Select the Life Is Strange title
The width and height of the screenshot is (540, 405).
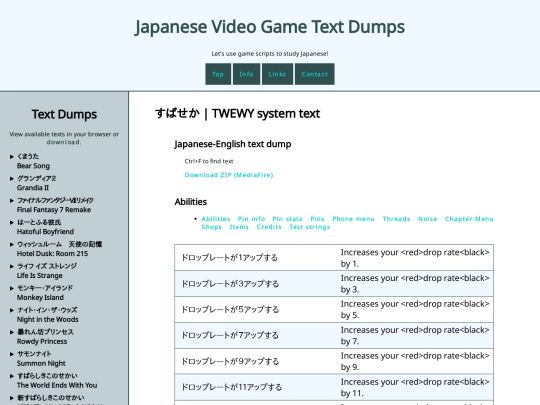[47, 271]
